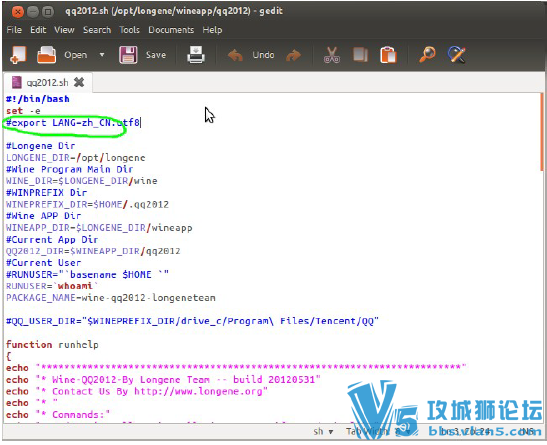The width and height of the screenshot is (547, 445).
Task: Open the View menu
Action: click(x=64, y=30)
